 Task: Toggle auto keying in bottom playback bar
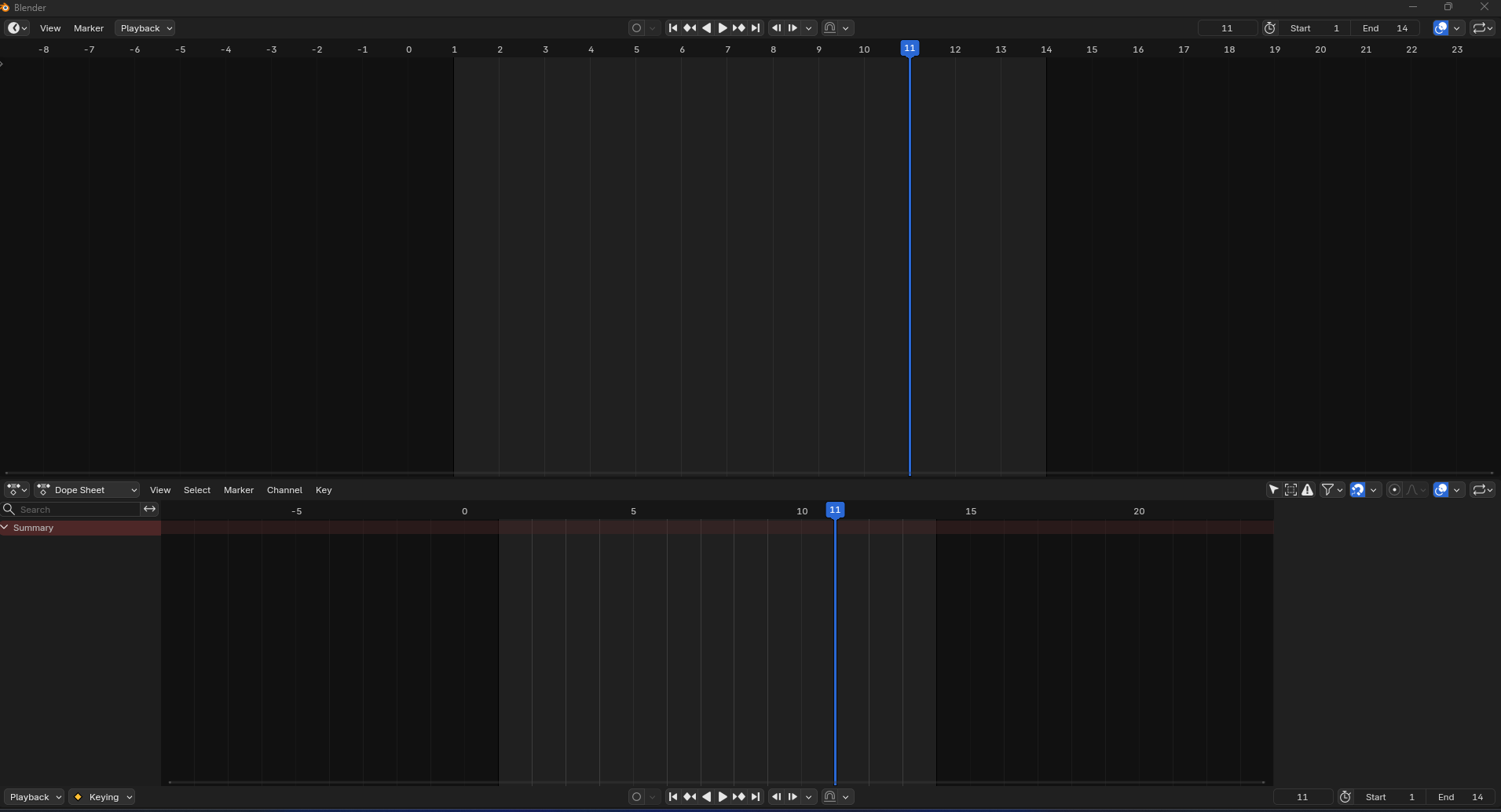click(636, 797)
